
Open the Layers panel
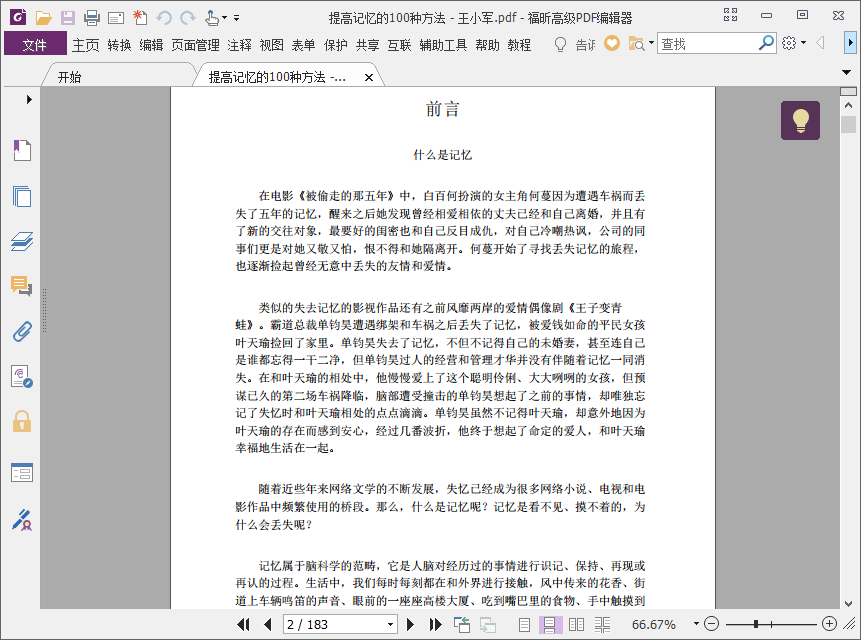coord(22,241)
